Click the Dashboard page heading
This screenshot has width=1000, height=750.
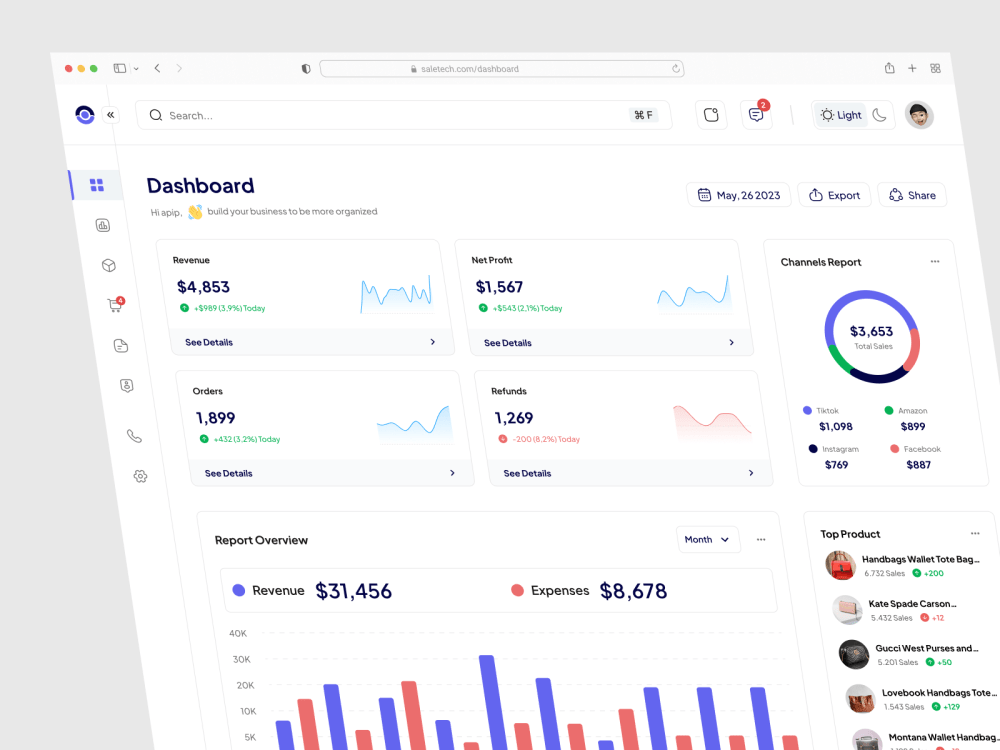click(x=200, y=186)
